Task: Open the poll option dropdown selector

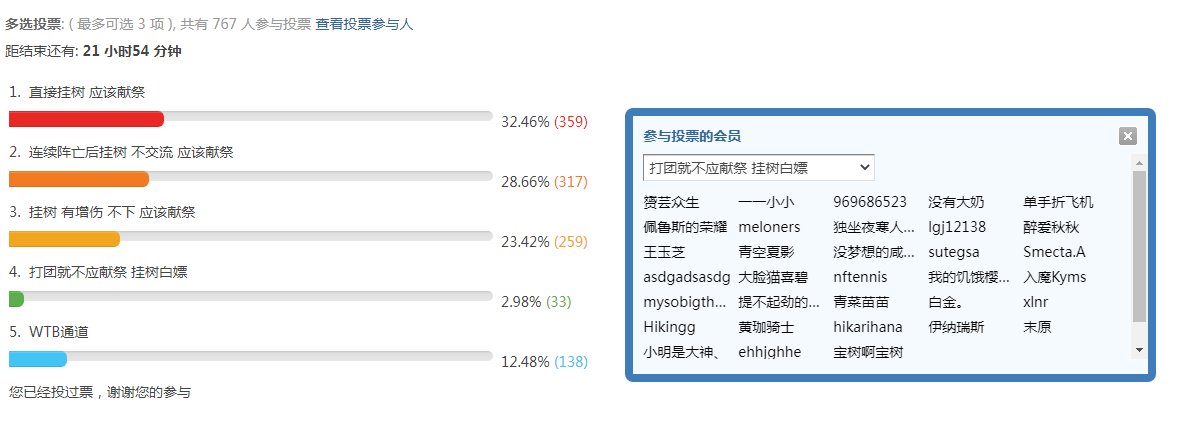Action: coord(759,167)
